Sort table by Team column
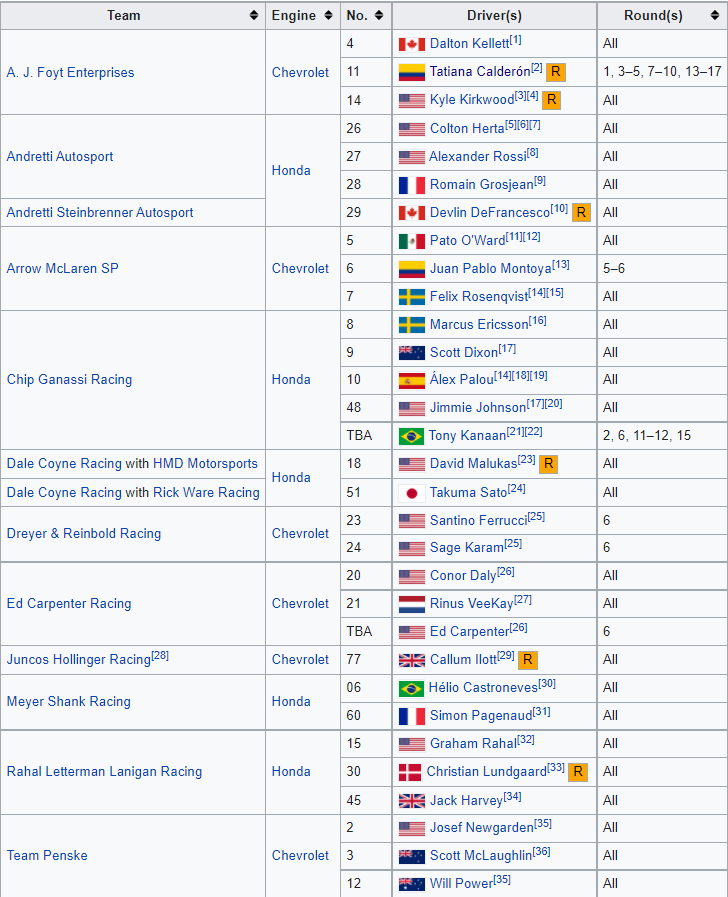 coord(254,16)
